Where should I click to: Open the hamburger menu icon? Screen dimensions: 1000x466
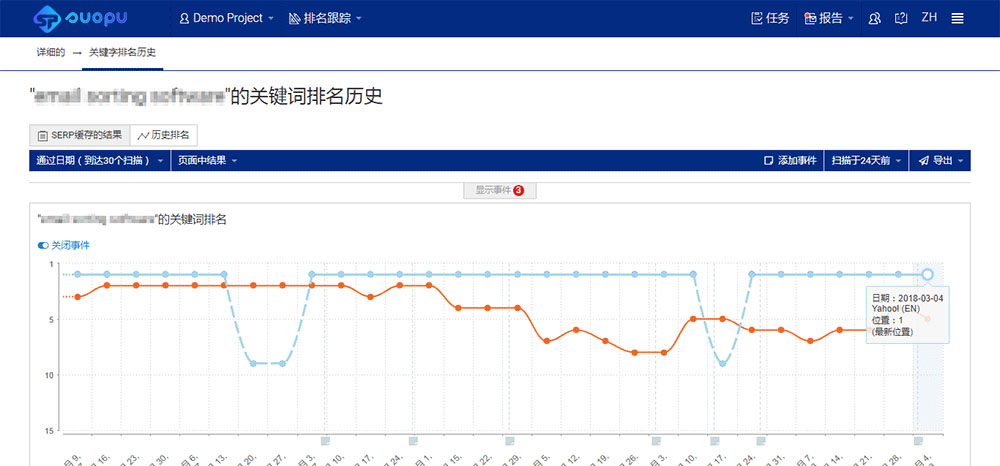[957, 18]
